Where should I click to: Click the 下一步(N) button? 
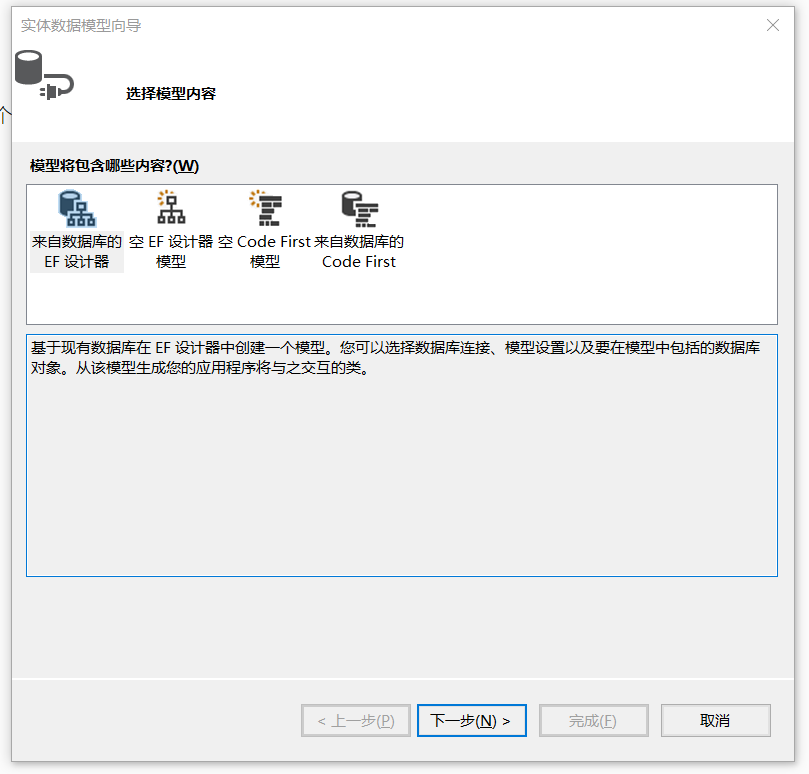472,720
